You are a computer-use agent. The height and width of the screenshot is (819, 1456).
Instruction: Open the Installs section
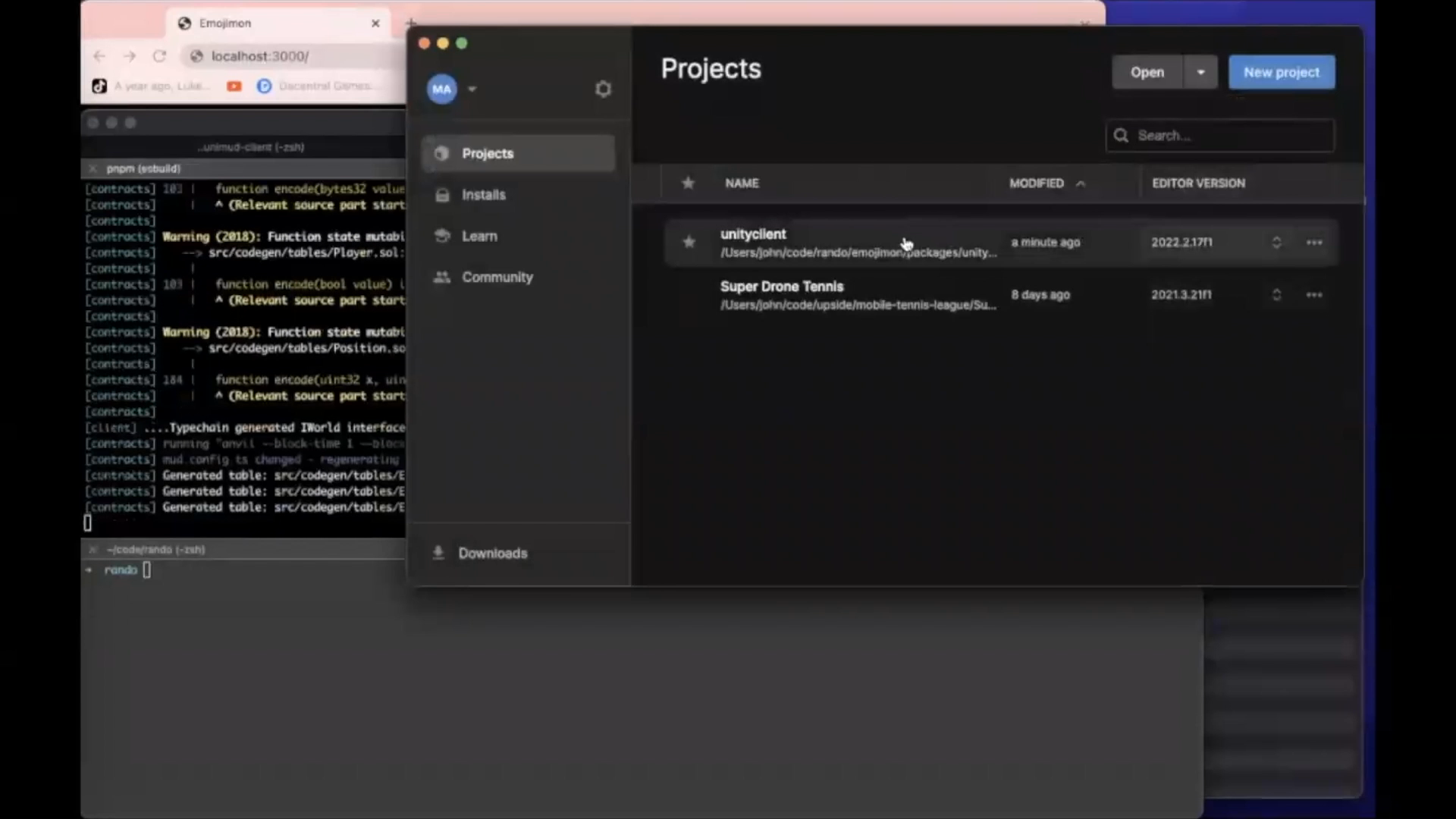[519, 195]
